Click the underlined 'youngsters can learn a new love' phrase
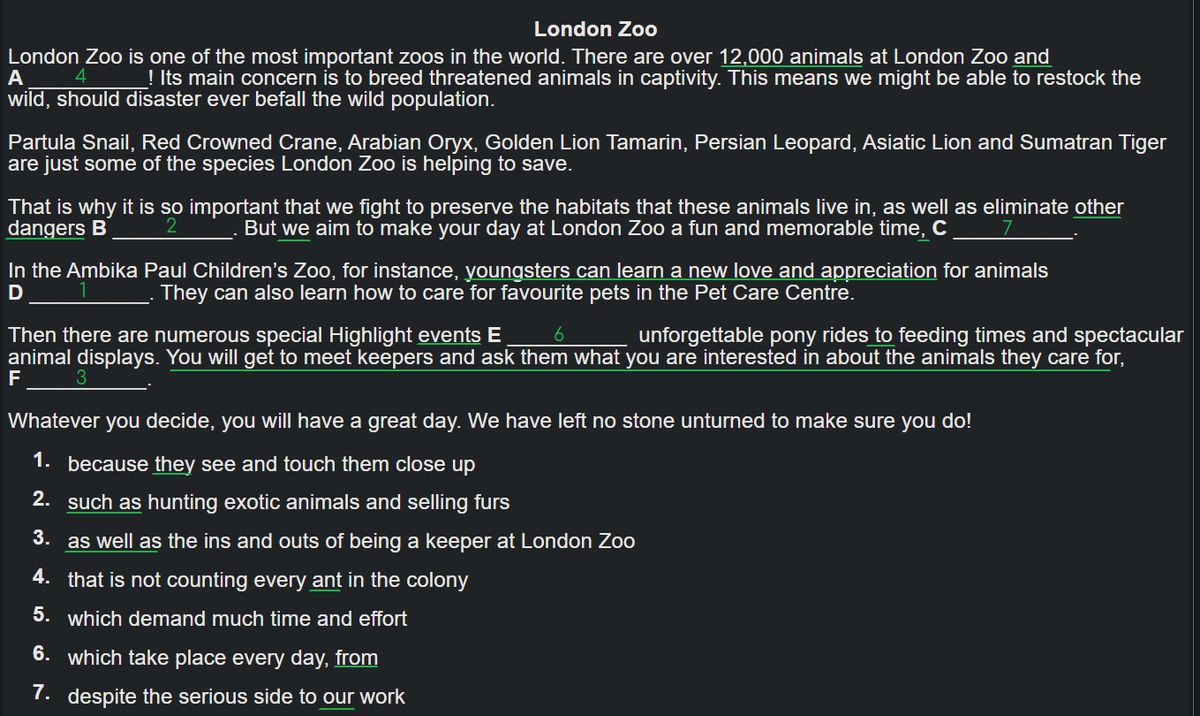Viewport: 1200px width, 716px height. [x=701, y=270]
